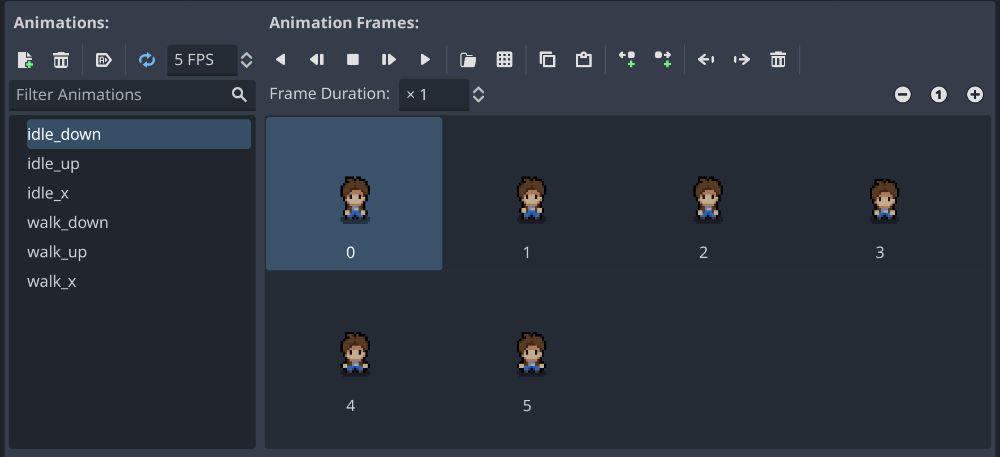Toggle animation looping
Viewport: 1000px width, 457px height.
pos(147,60)
